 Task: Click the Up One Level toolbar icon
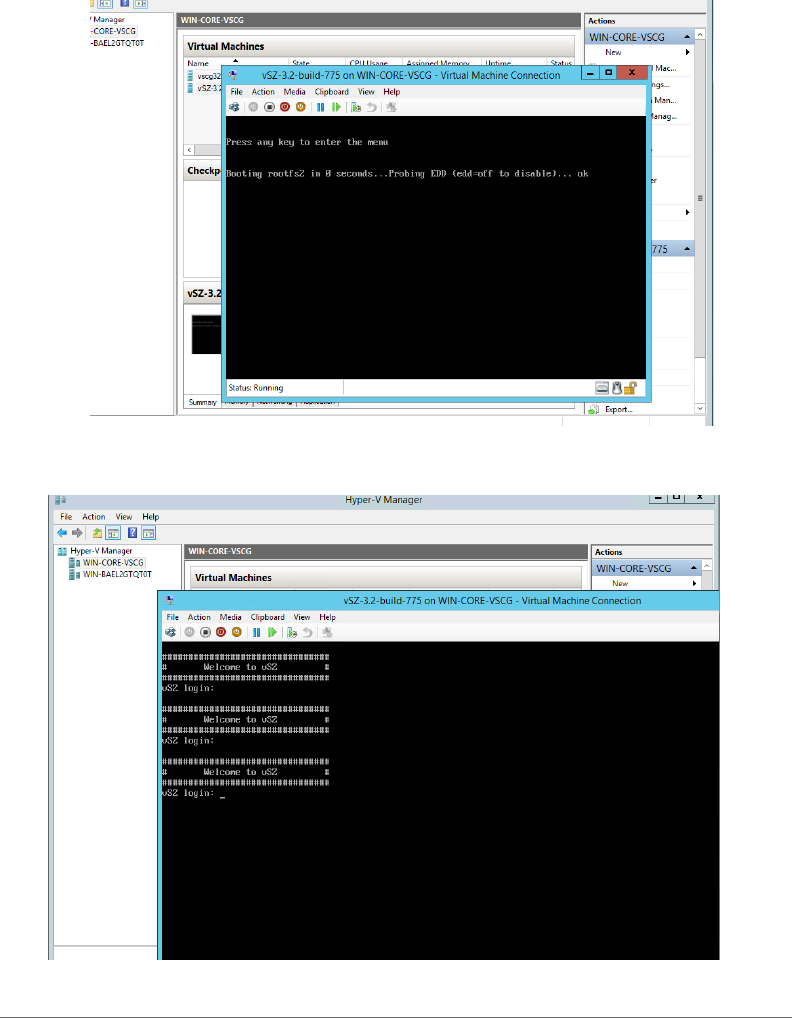point(97,533)
